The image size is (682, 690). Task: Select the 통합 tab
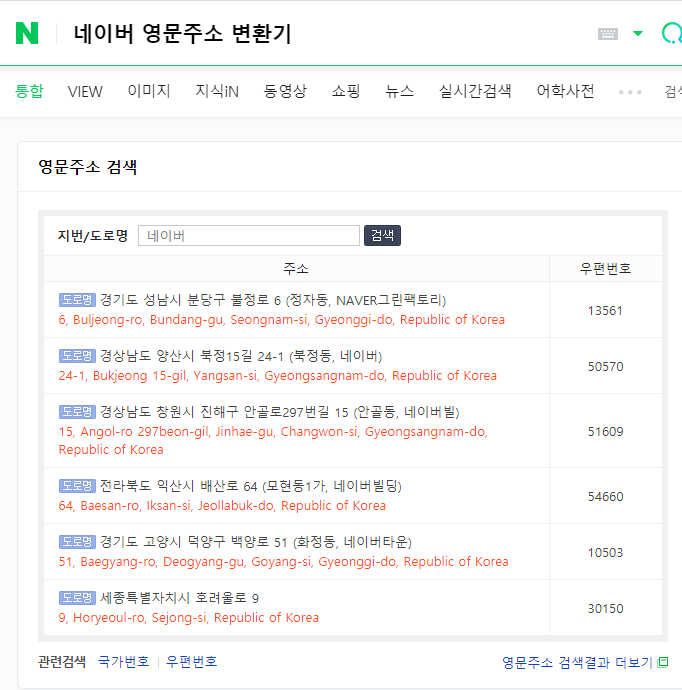click(29, 91)
